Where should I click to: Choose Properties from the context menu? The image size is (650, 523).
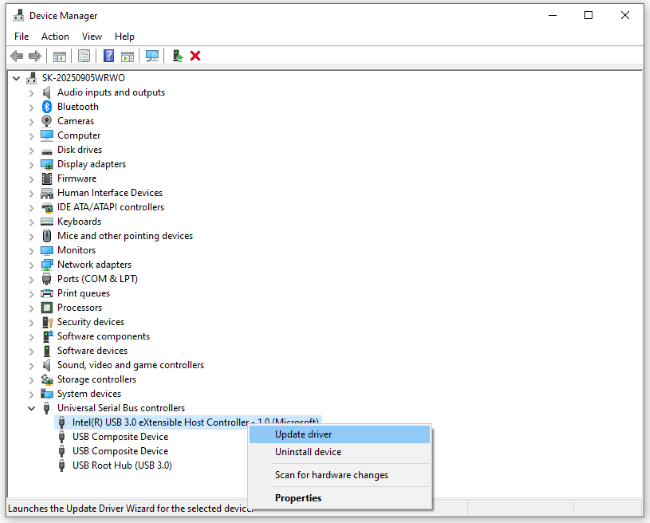point(340,498)
